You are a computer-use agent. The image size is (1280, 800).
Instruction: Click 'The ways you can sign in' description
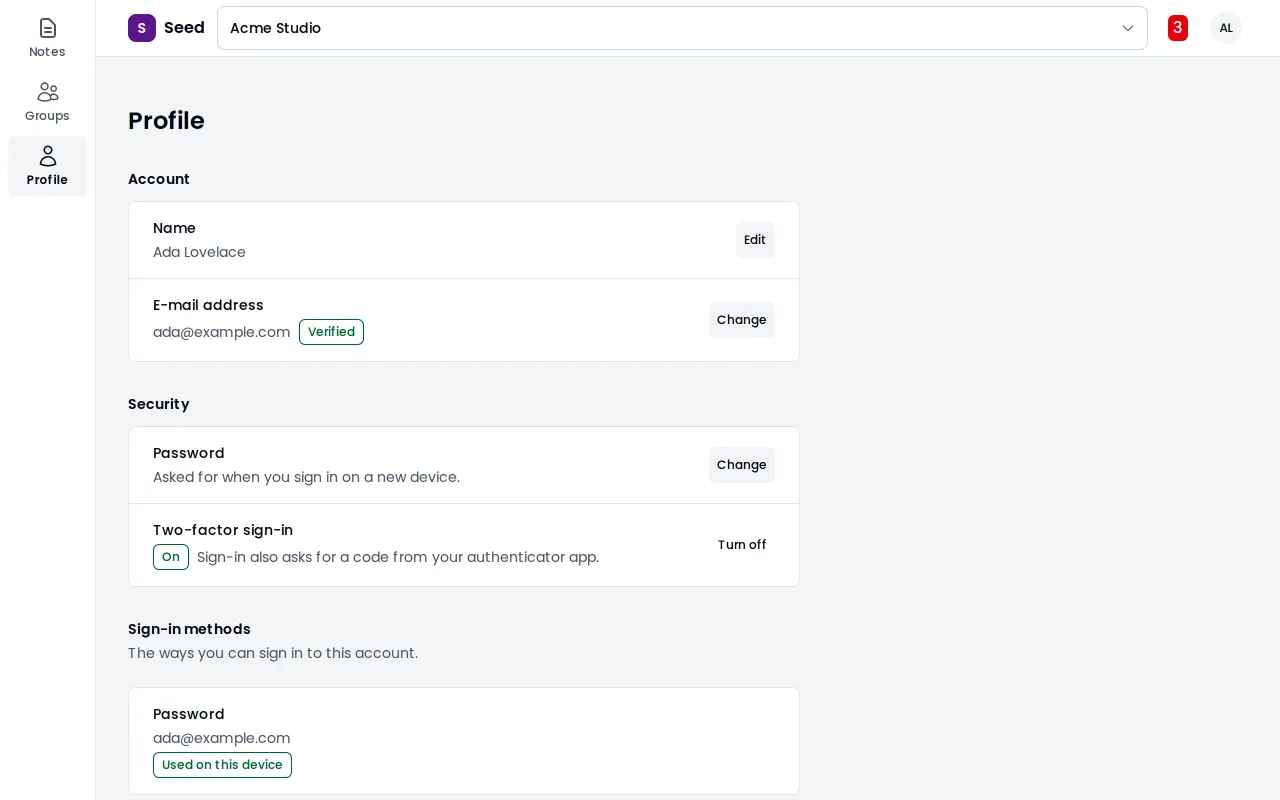tap(273, 653)
